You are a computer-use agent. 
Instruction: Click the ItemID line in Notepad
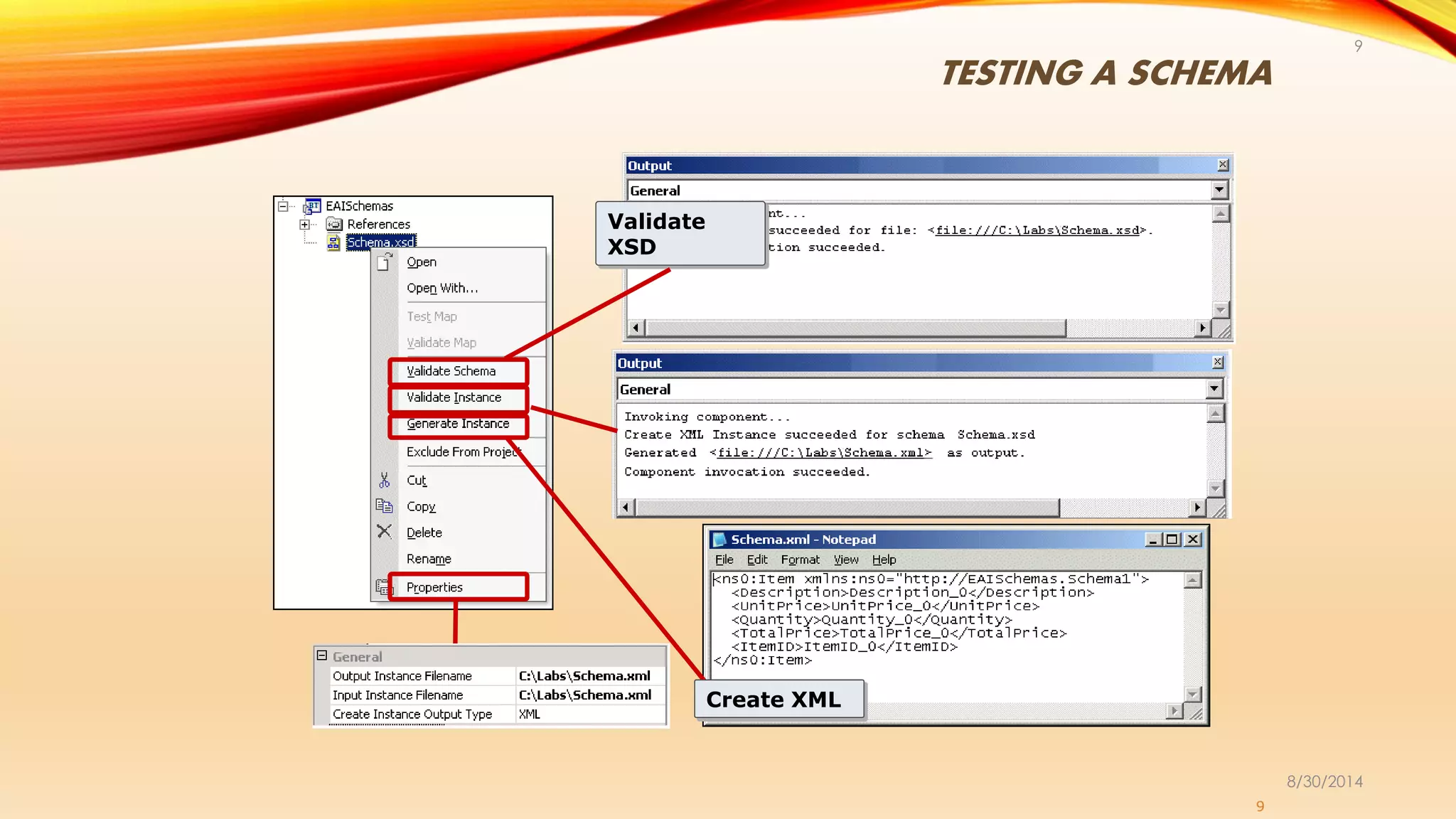click(845, 647)
